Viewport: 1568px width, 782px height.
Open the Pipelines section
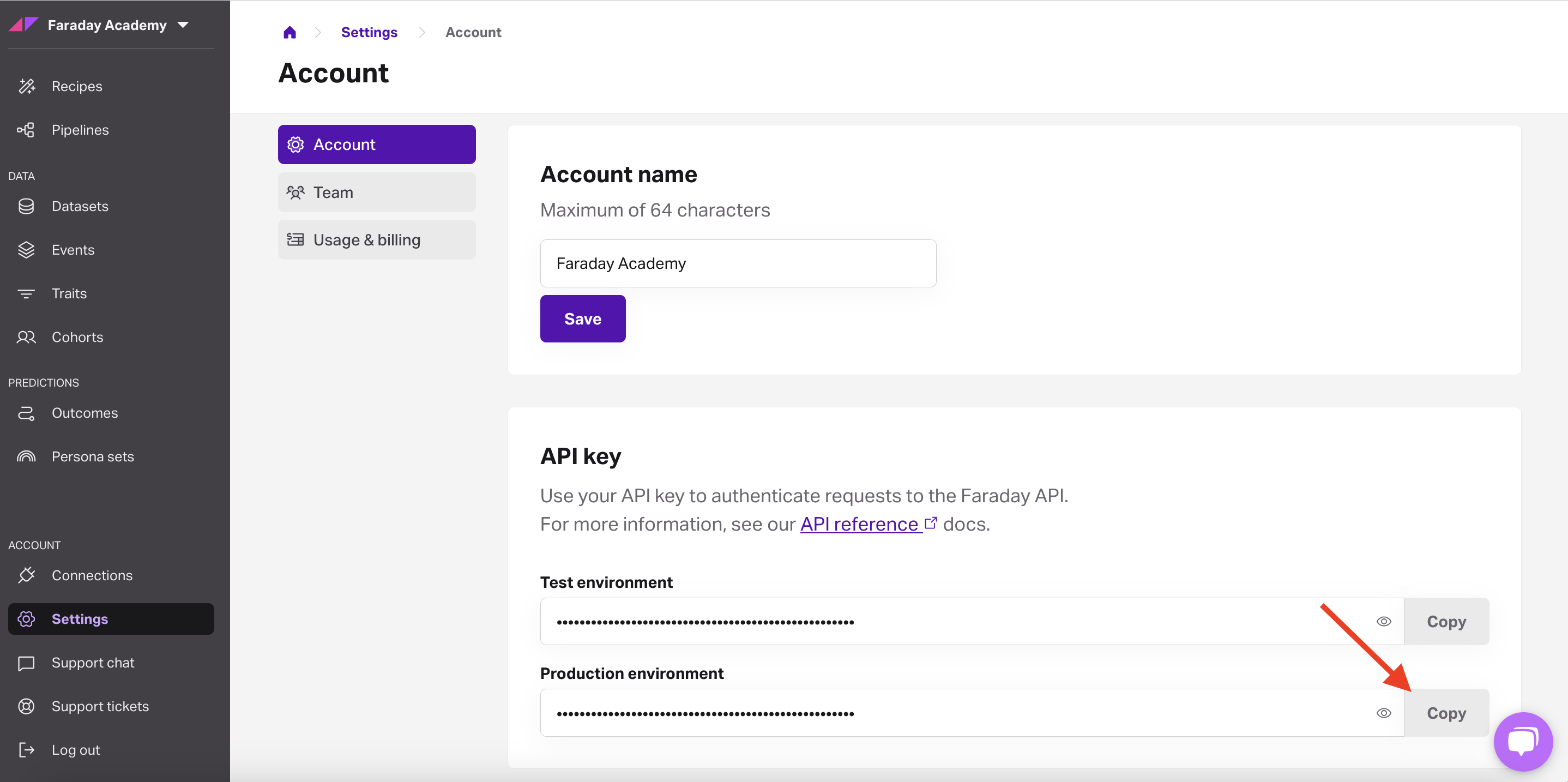point(80,130)
